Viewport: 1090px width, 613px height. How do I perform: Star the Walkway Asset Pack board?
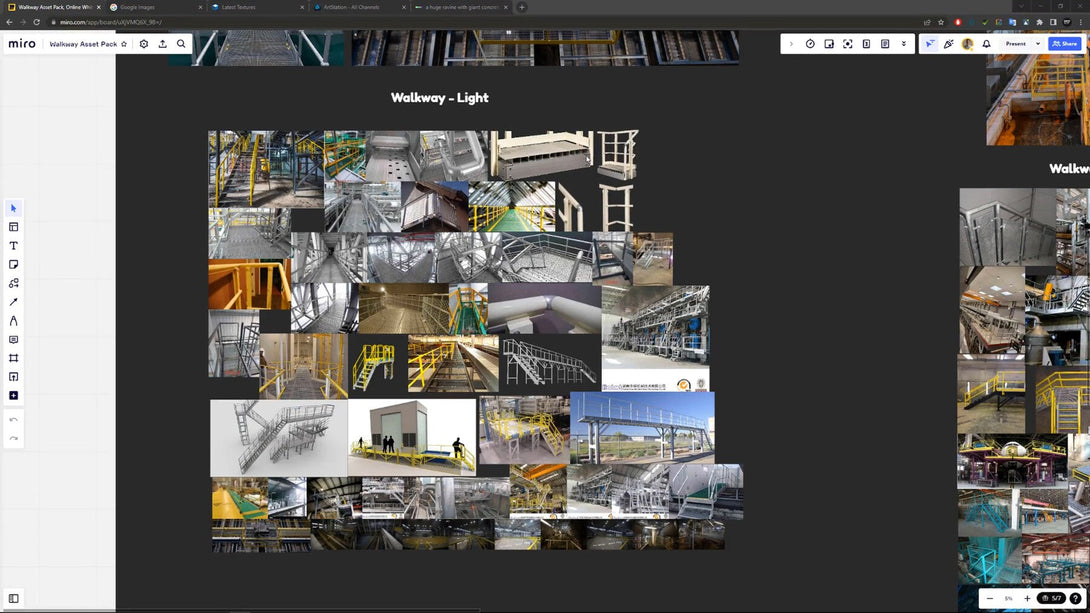click(x=124, y=44)
